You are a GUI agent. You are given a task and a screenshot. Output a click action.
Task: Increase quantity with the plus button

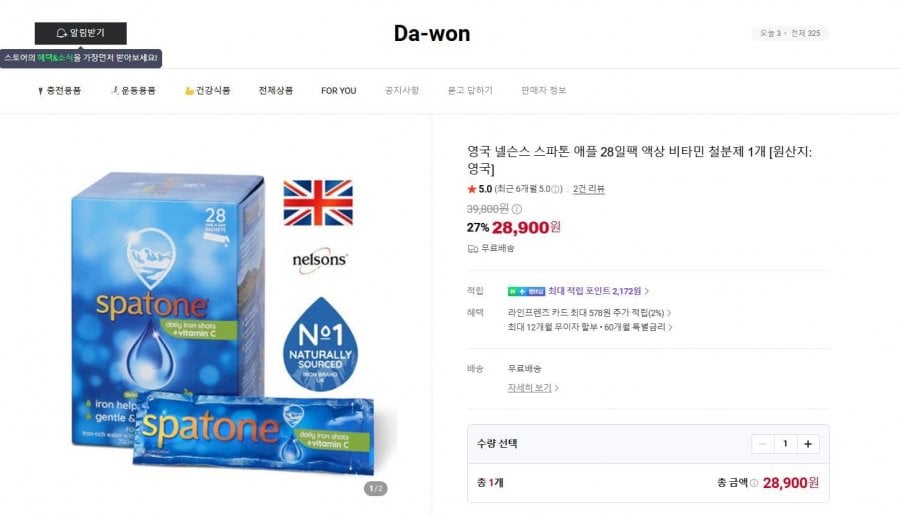click(x=808, y=444)
